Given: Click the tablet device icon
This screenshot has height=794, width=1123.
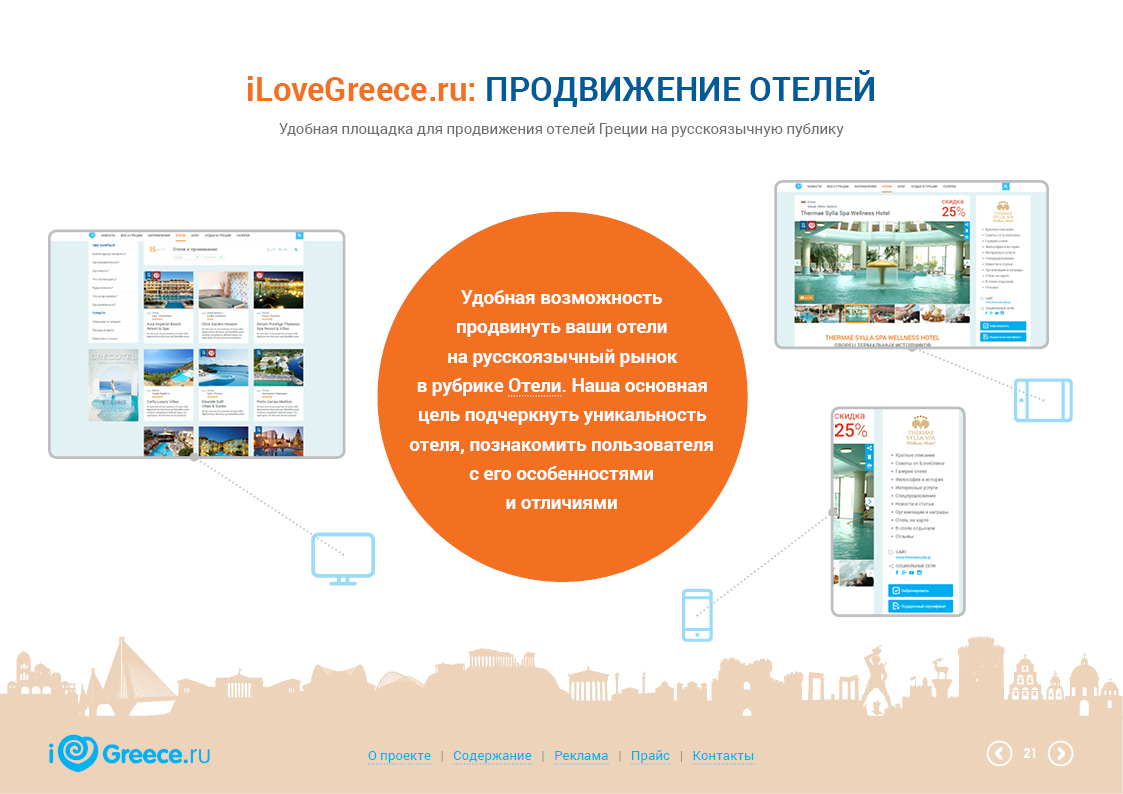Looking at the screenshot, I should 1042,400.
